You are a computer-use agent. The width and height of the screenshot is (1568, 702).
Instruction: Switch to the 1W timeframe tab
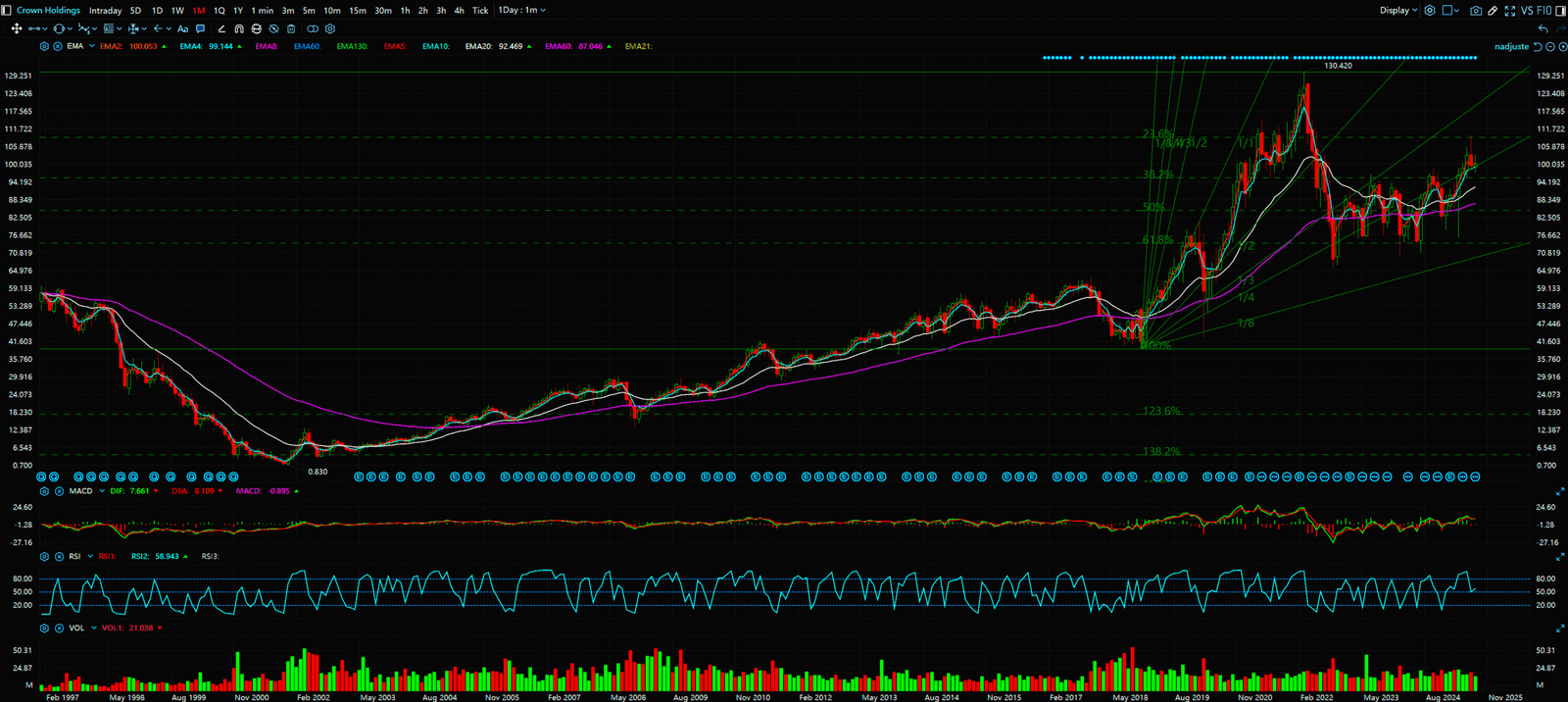(177, 11)
